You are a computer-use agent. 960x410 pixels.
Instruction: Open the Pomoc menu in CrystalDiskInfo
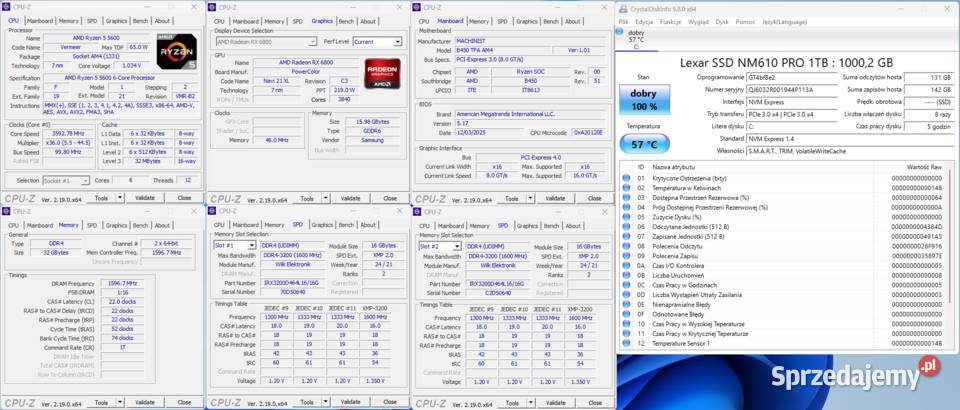[745, 21]
